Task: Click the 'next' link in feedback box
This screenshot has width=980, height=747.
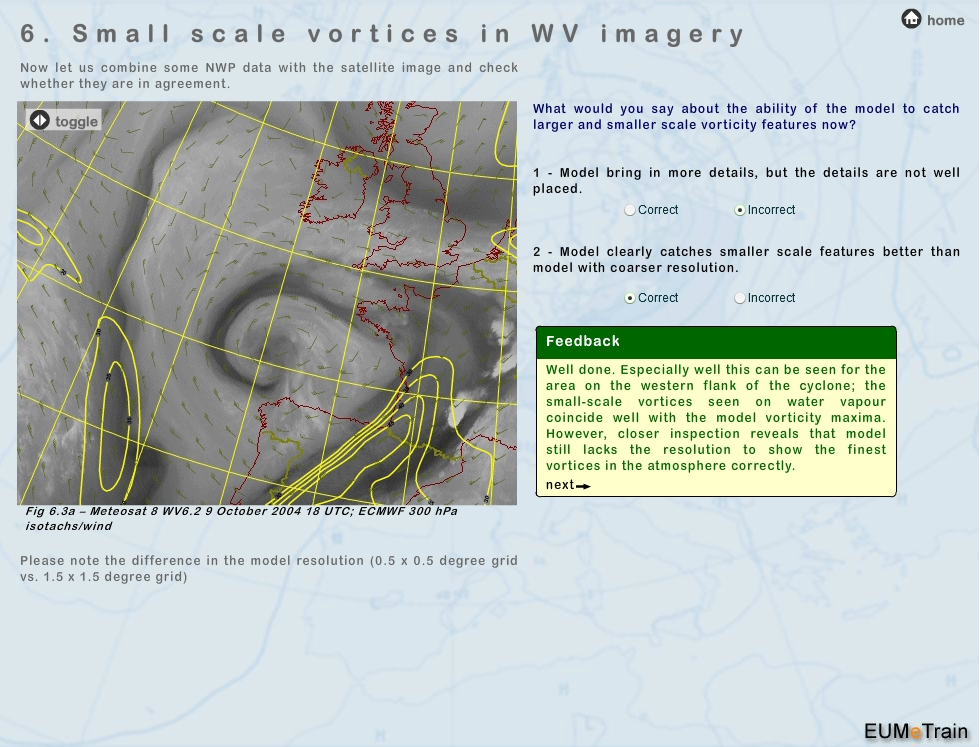Action: pos(560,485)
